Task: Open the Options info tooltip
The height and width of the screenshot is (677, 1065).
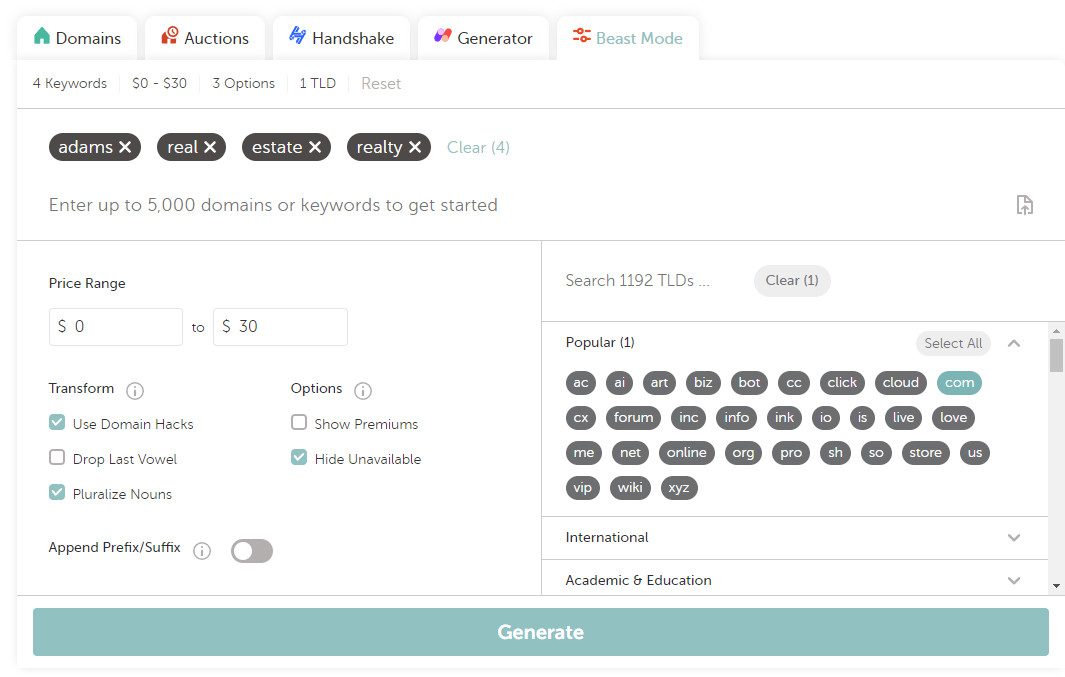Action: coord(361,390)
